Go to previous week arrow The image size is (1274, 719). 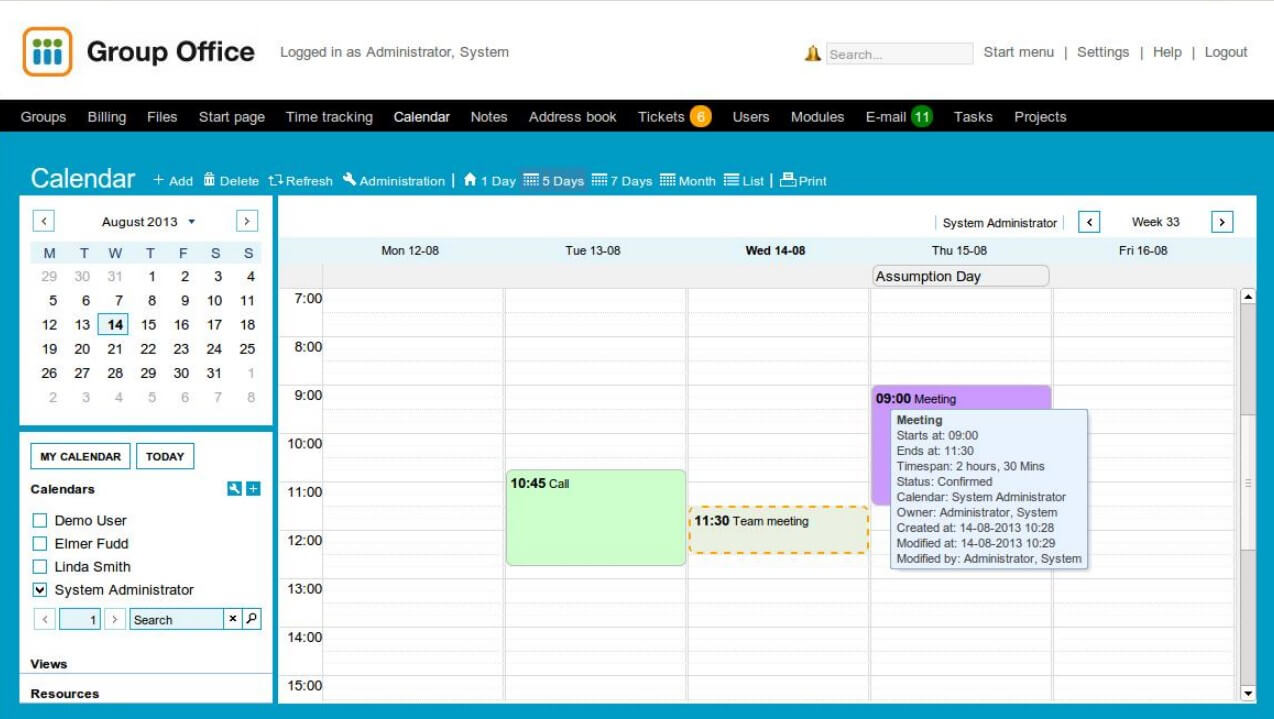pos(1089,222)
